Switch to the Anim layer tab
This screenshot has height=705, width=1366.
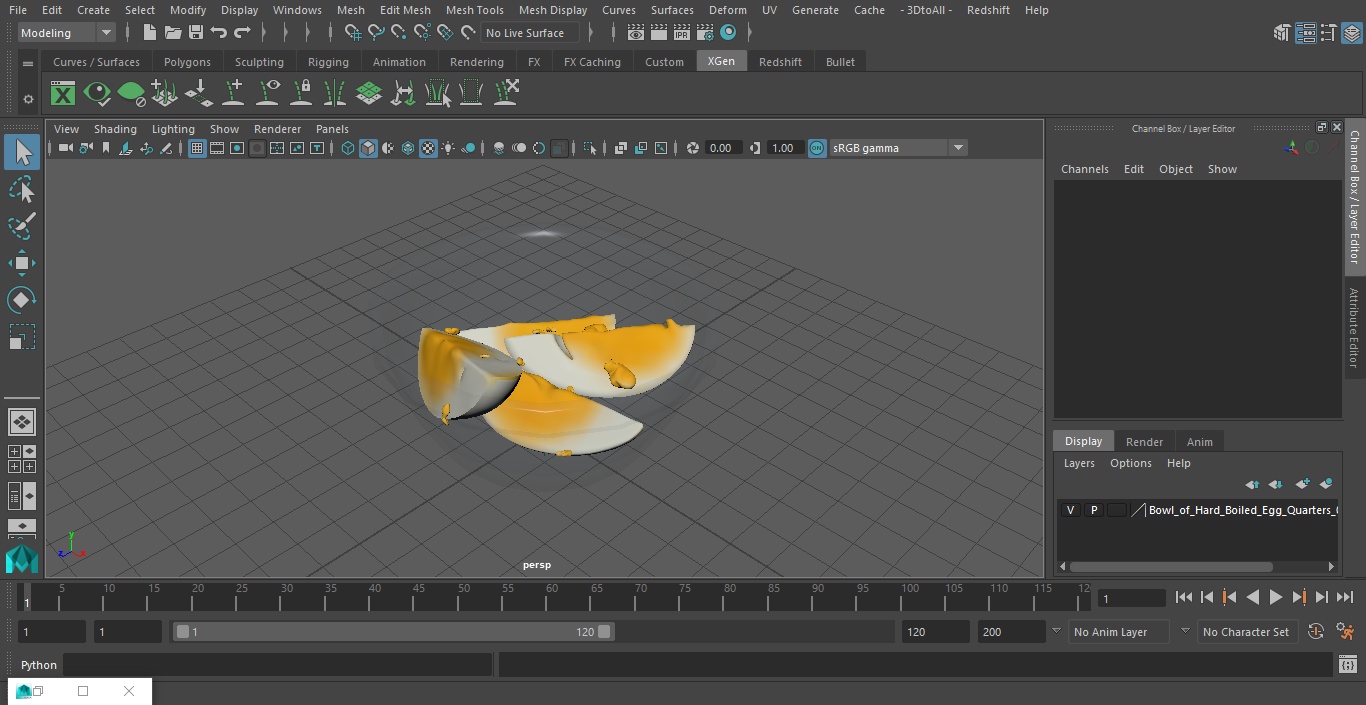click(x=1199, y=442)
